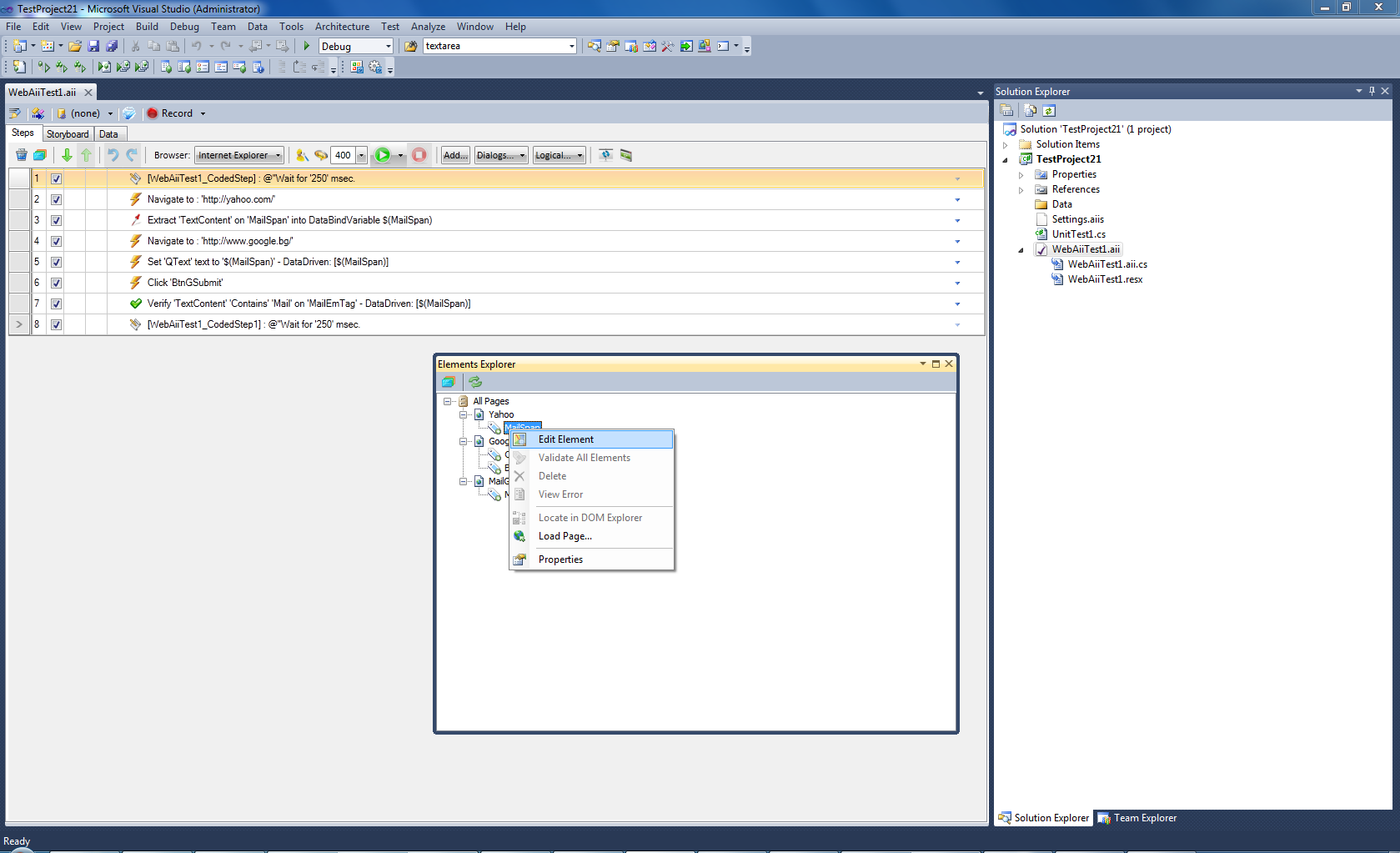The width and height of the screenshot is (1400, 853).
Task: Click the Open File folder icon
Action: tap(75, 47)
